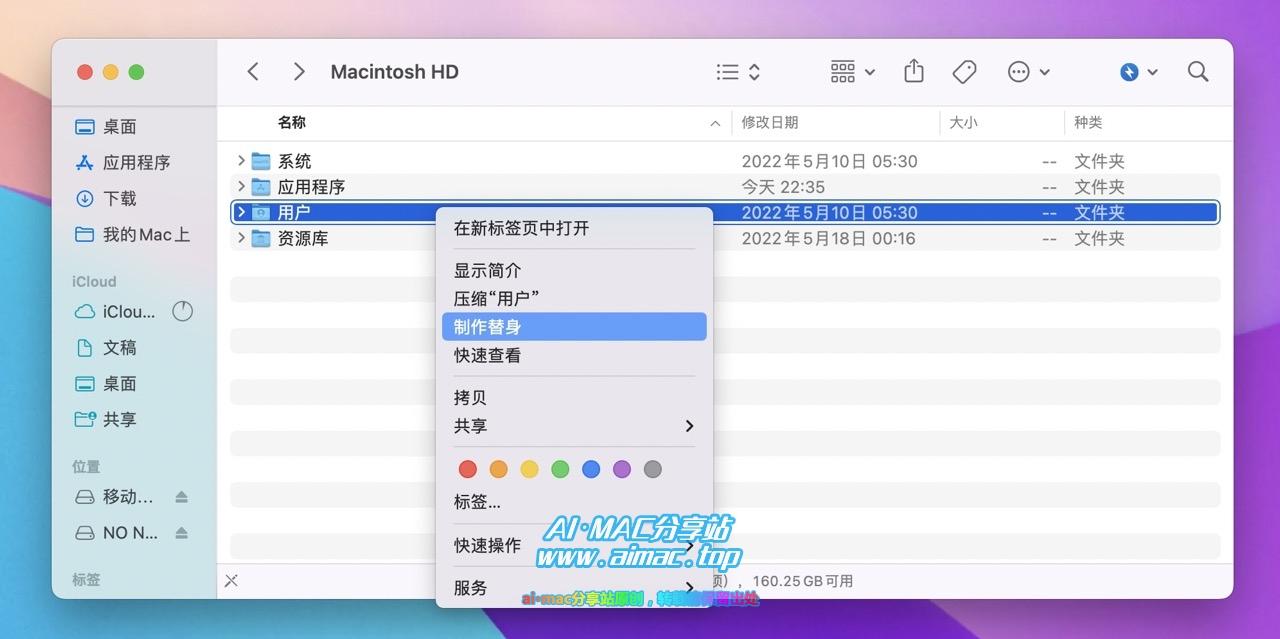The height and width of the screenshot is (639, 1280).
Task: Click the path bar toggle icon at bottom
Action: 231,581
